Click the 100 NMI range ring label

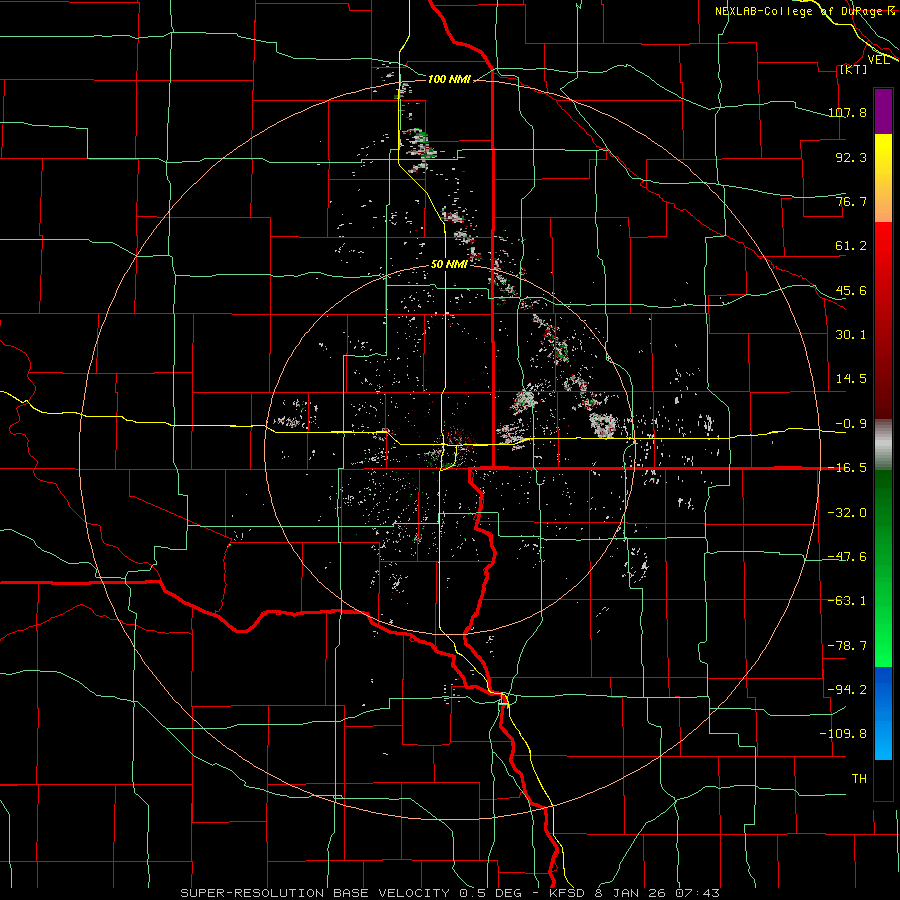pyautogui.click(x=449, y=79)
